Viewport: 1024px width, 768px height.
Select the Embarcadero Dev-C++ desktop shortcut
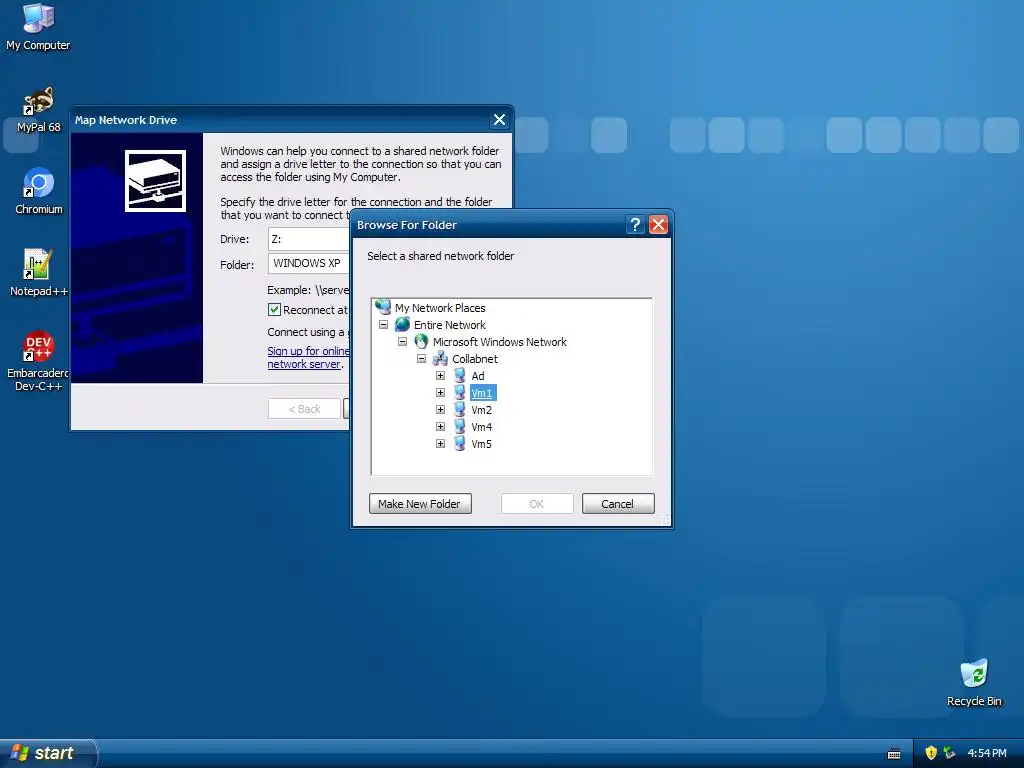pyautogui.click(x=38, y=361)
